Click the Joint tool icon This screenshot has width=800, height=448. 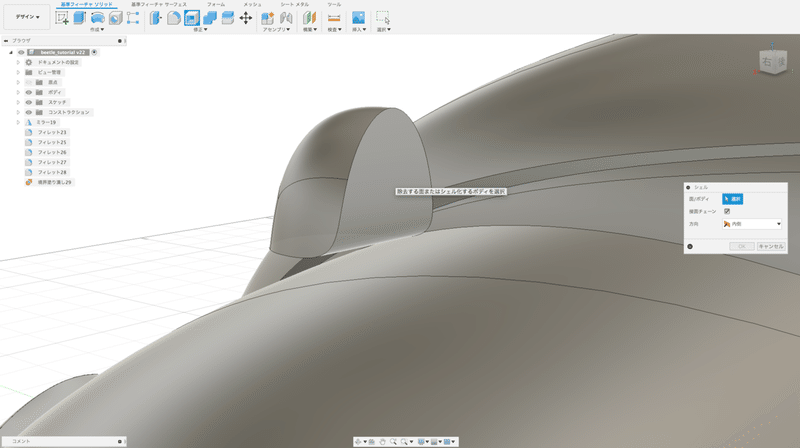pos(286,18)
